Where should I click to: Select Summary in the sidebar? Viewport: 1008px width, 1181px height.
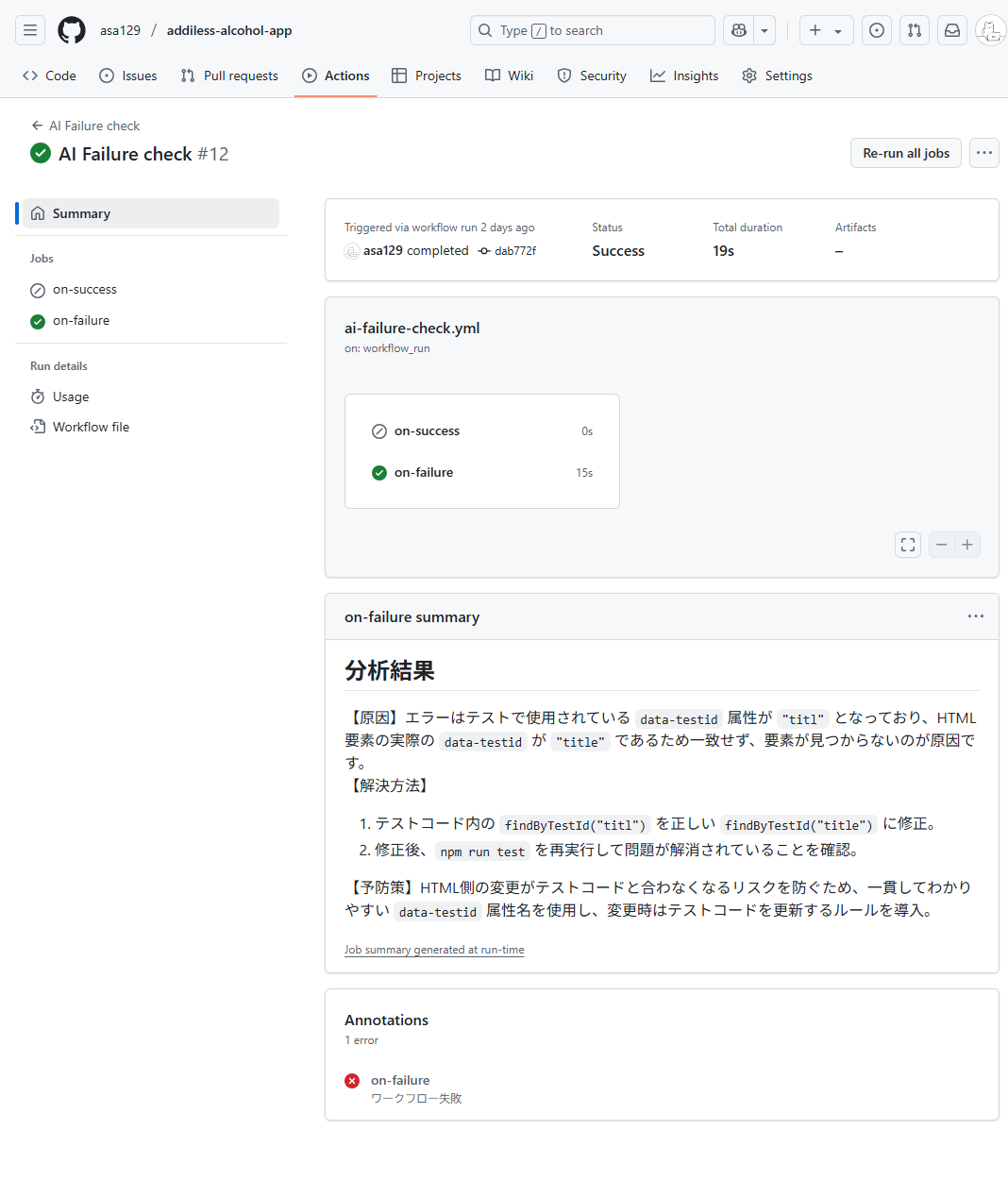tap(151, 213)
